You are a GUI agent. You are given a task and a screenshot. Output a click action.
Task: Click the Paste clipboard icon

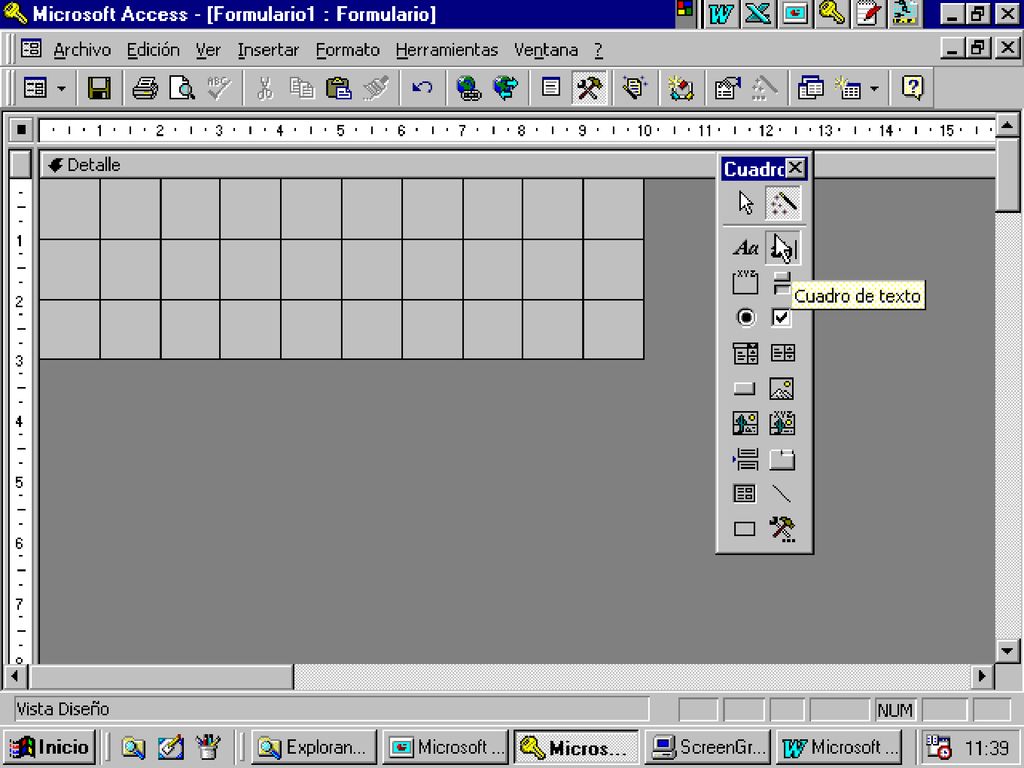pos(338,88)
